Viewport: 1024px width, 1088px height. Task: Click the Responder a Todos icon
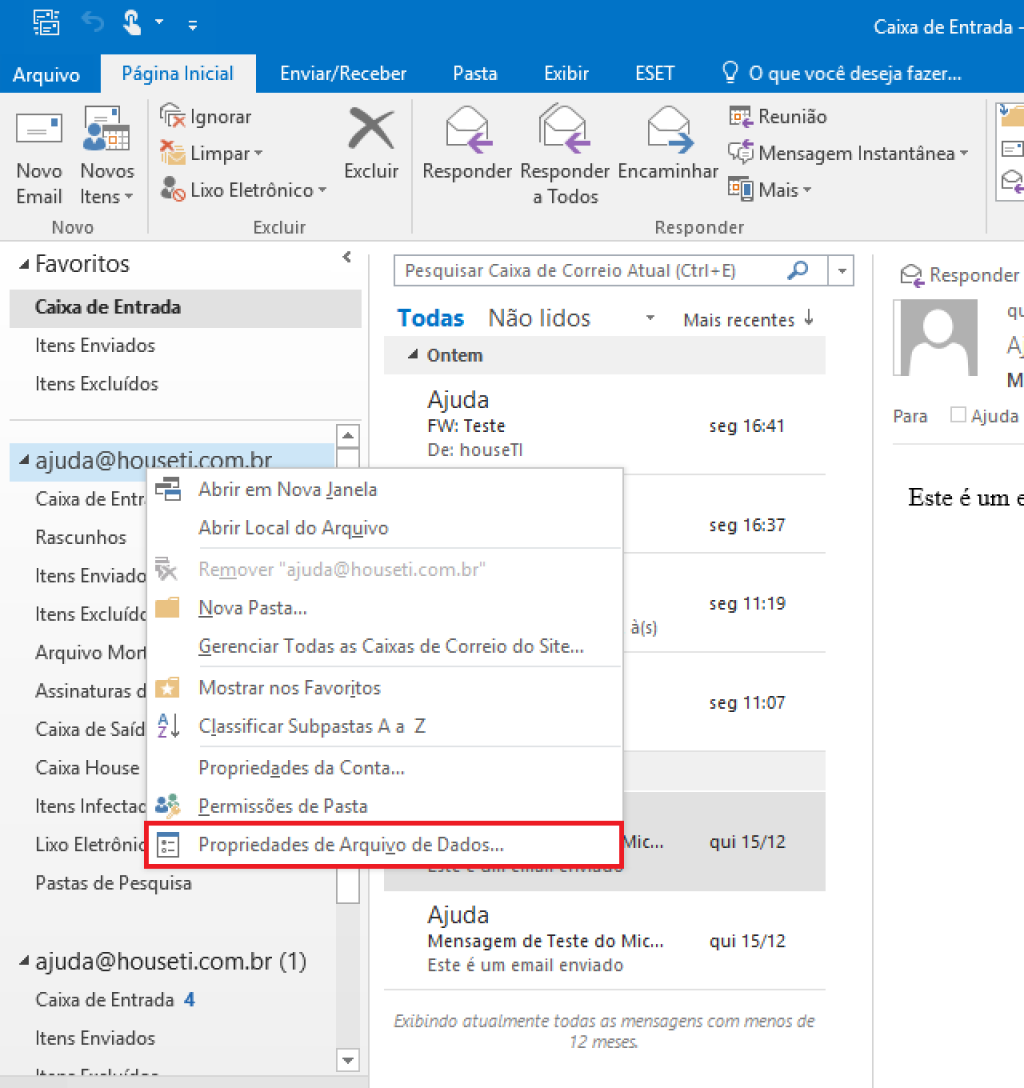(x=565, y=129)
